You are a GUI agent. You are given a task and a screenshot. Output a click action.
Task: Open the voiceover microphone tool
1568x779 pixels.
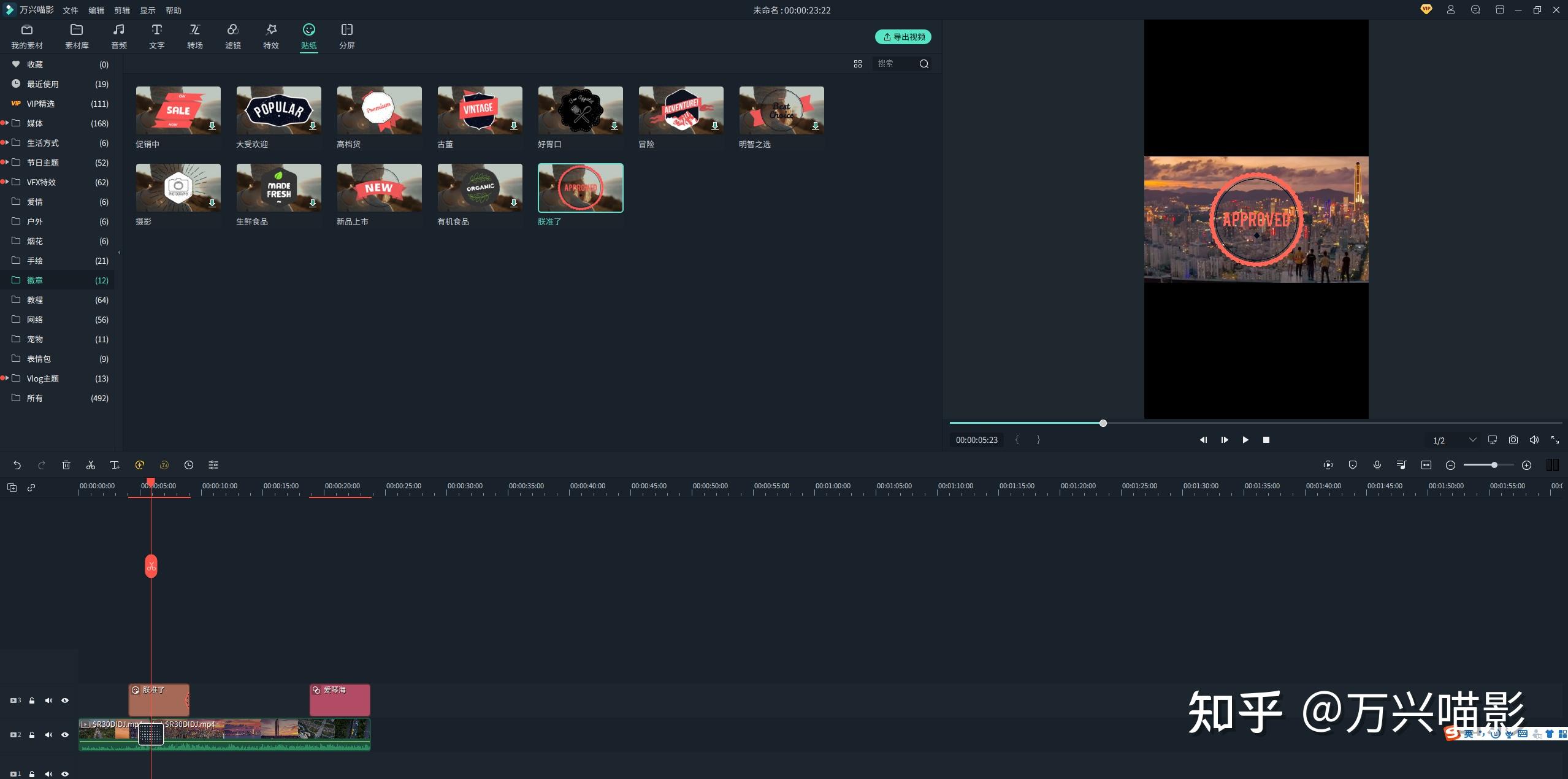tap(1377, 465)
